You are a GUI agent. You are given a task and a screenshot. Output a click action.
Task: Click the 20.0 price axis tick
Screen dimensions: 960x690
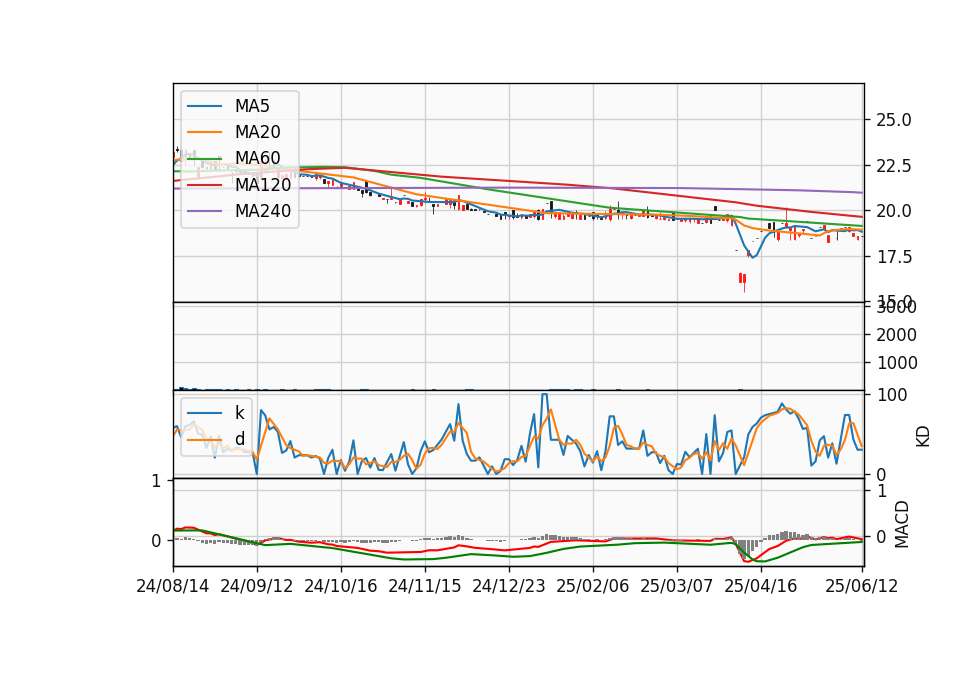coord(894,211)
